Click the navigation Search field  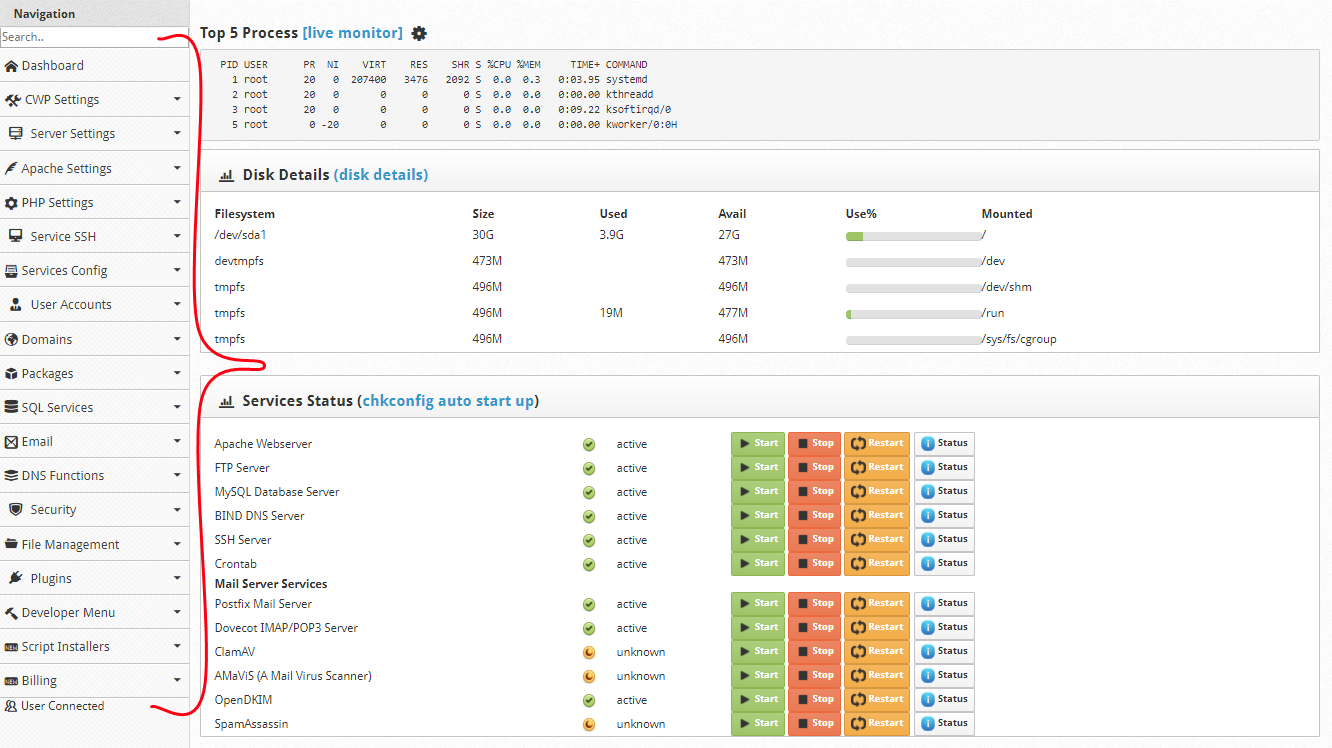click(x=94, y=37)
